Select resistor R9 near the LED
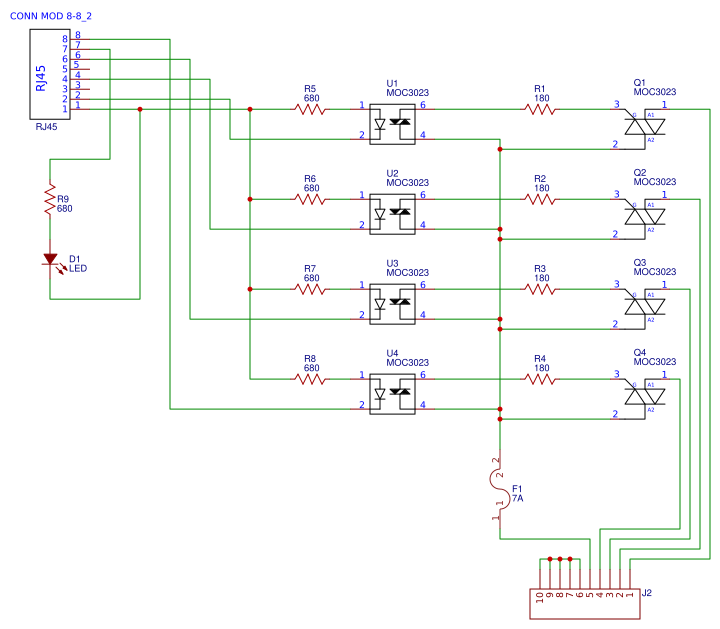 click(x=50, y=199)
